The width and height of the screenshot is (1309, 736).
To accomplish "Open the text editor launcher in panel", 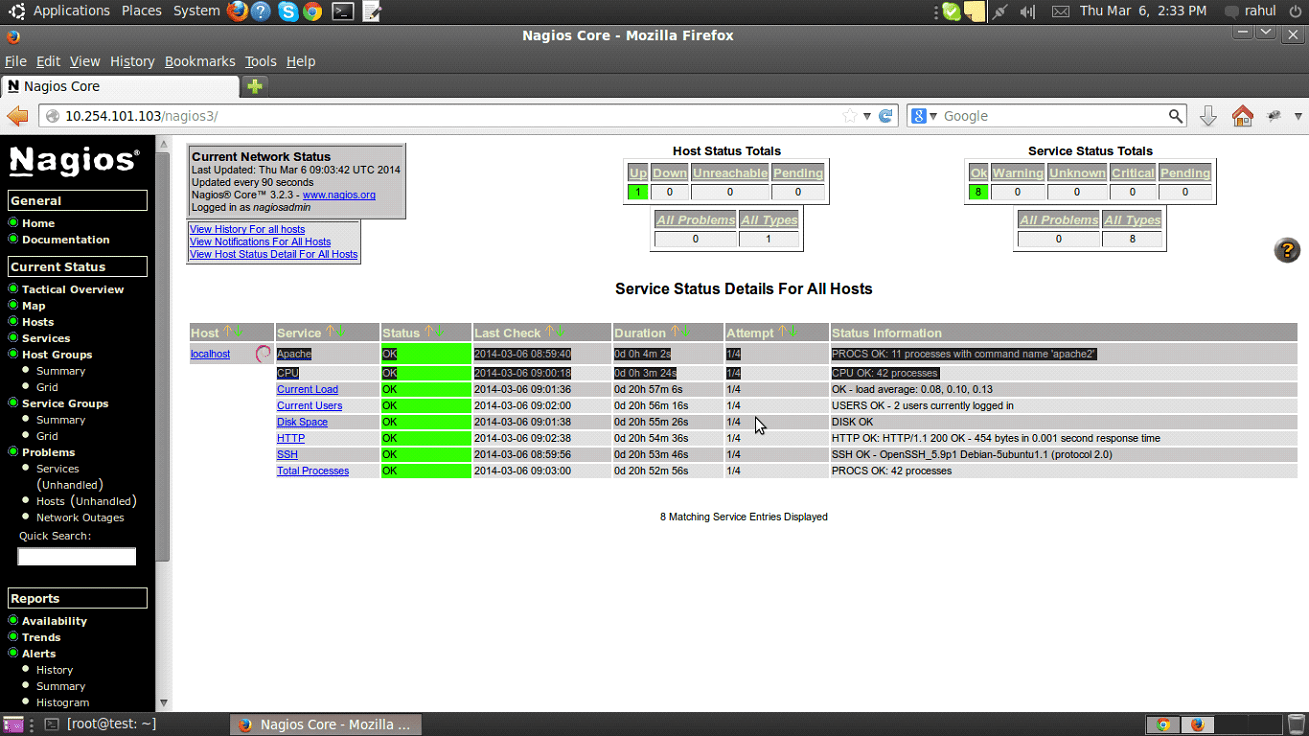I will coord(371,11).
